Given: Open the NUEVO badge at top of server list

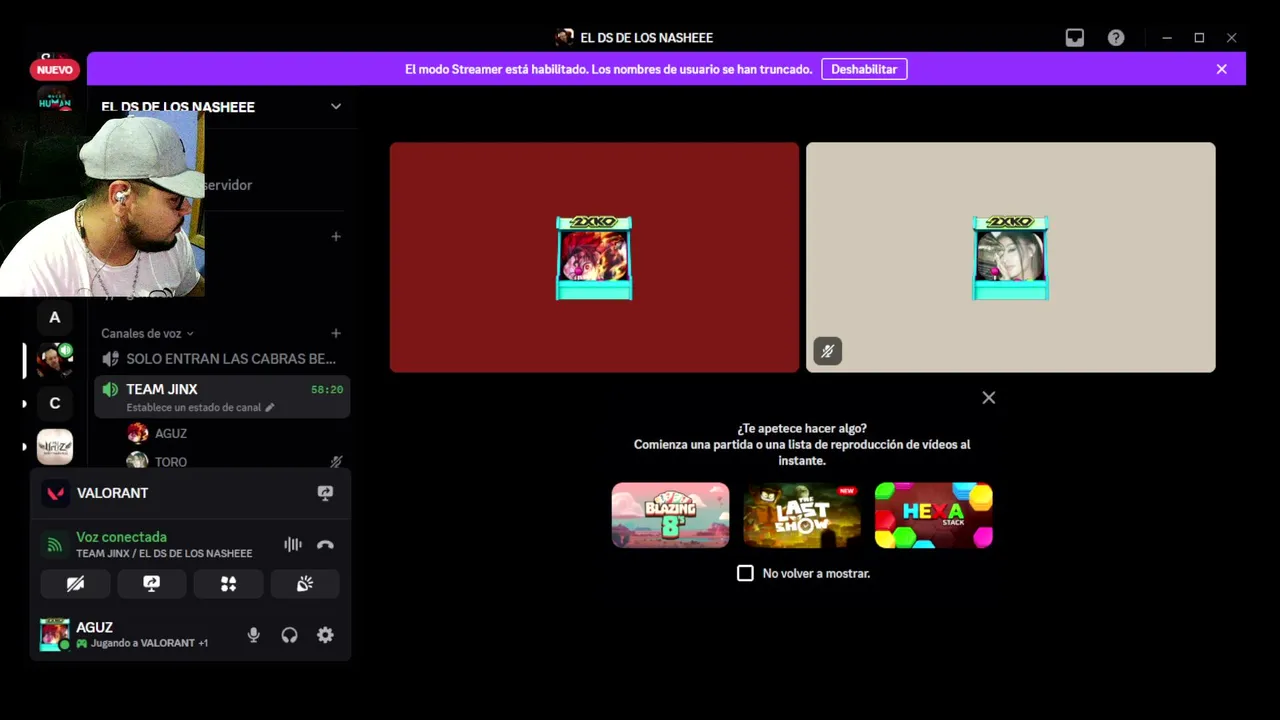Looking at the screenshot, I should pyautogui.click(x=55, y=70).
